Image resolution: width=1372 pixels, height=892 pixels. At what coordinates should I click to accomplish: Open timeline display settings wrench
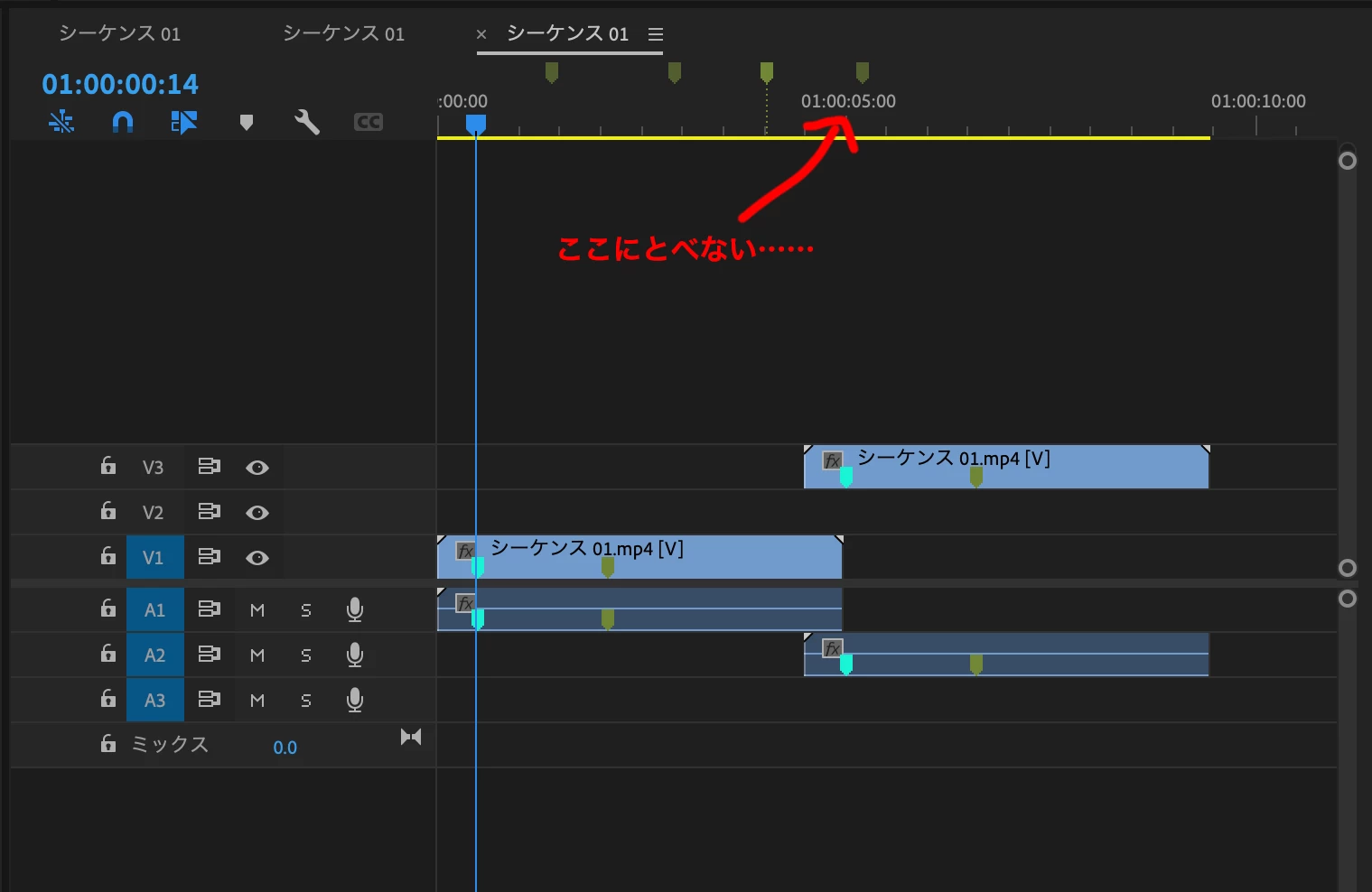[307, 122]
